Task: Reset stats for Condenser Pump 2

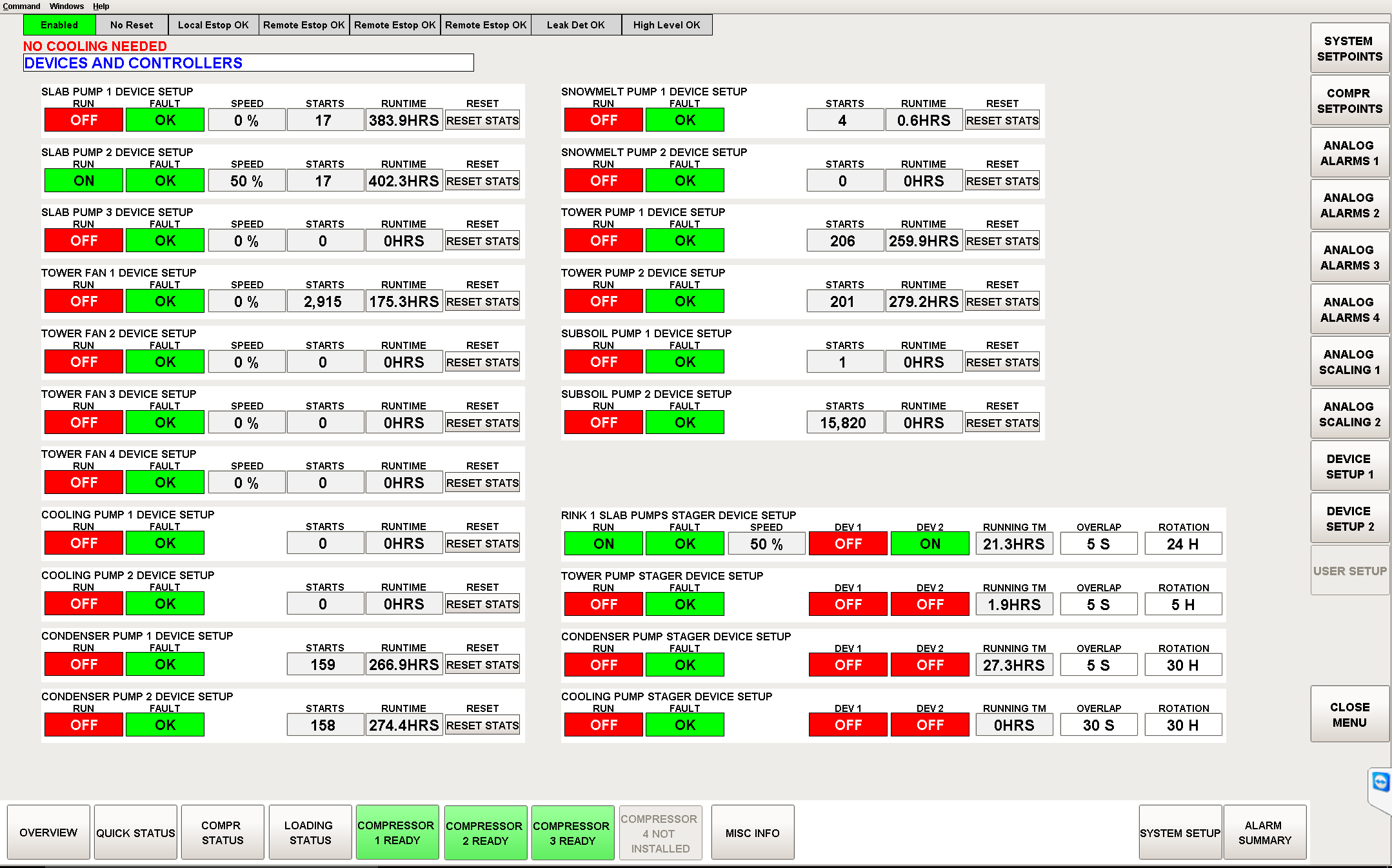Action: [482, 724]
